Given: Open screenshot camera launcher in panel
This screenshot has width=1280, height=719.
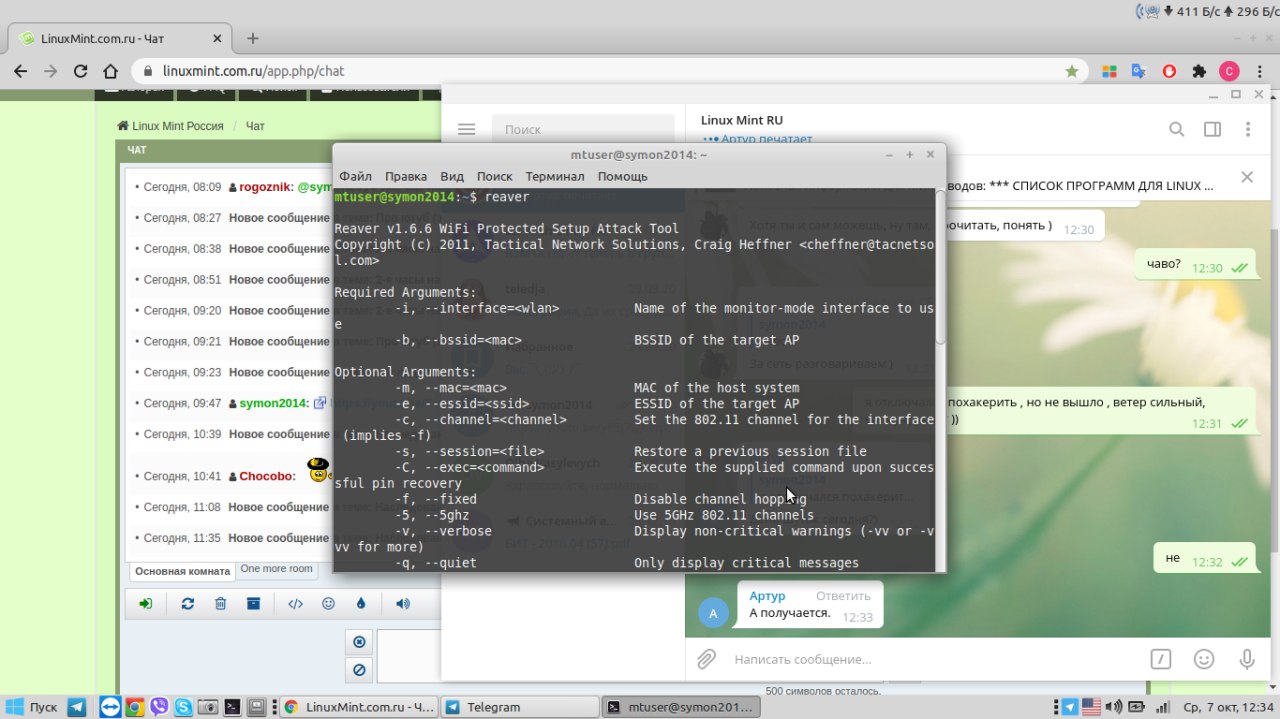Looking at the screenshot, I should (x=208, y=707).
